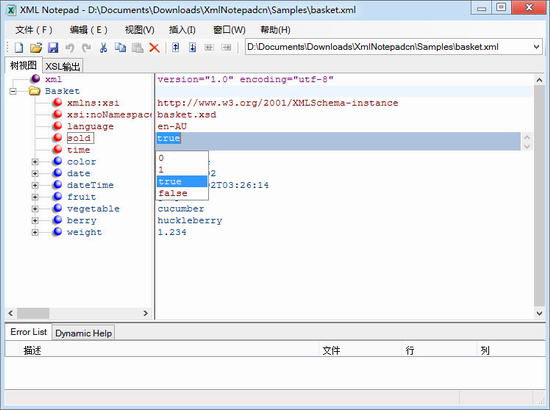Select the Error List tab
The width and height of the screenshot is (550, 410).
[x=28, y=332]
